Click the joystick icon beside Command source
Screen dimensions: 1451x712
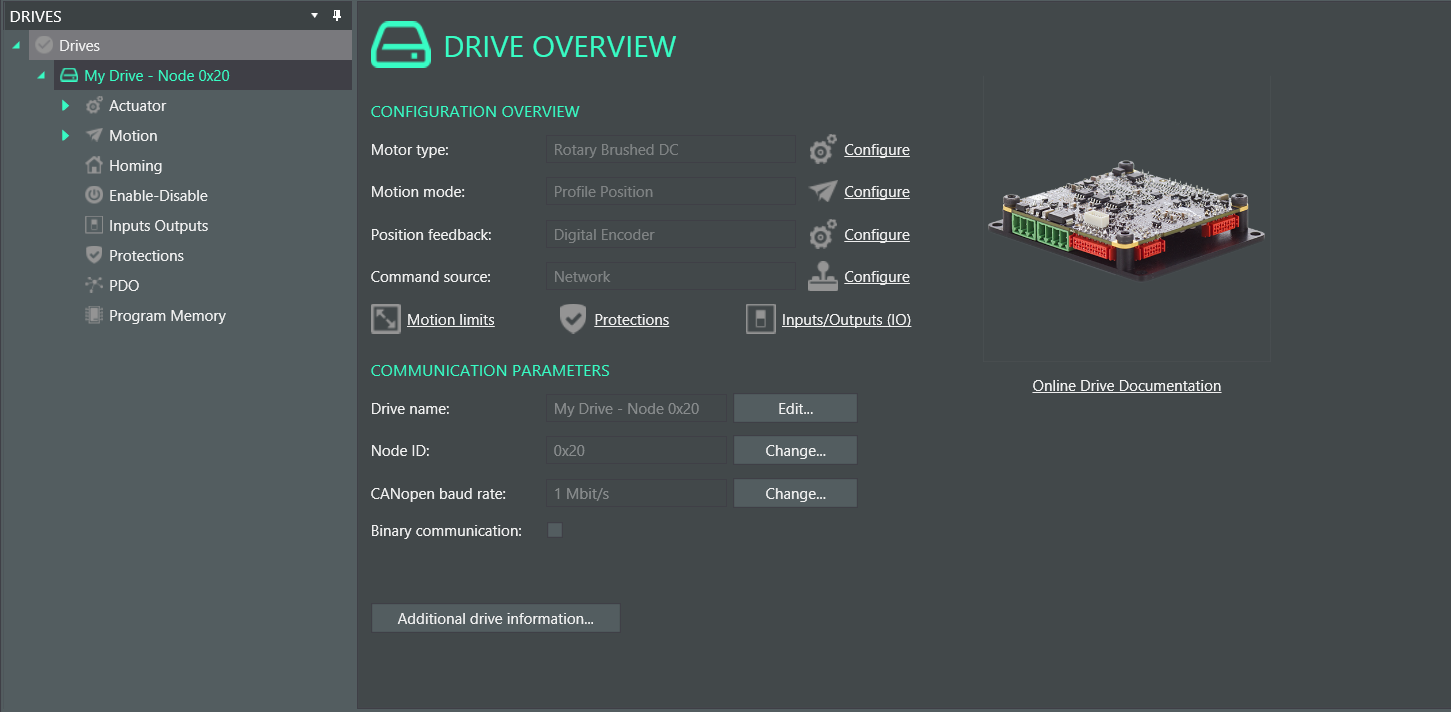click(x=822, y=277)
